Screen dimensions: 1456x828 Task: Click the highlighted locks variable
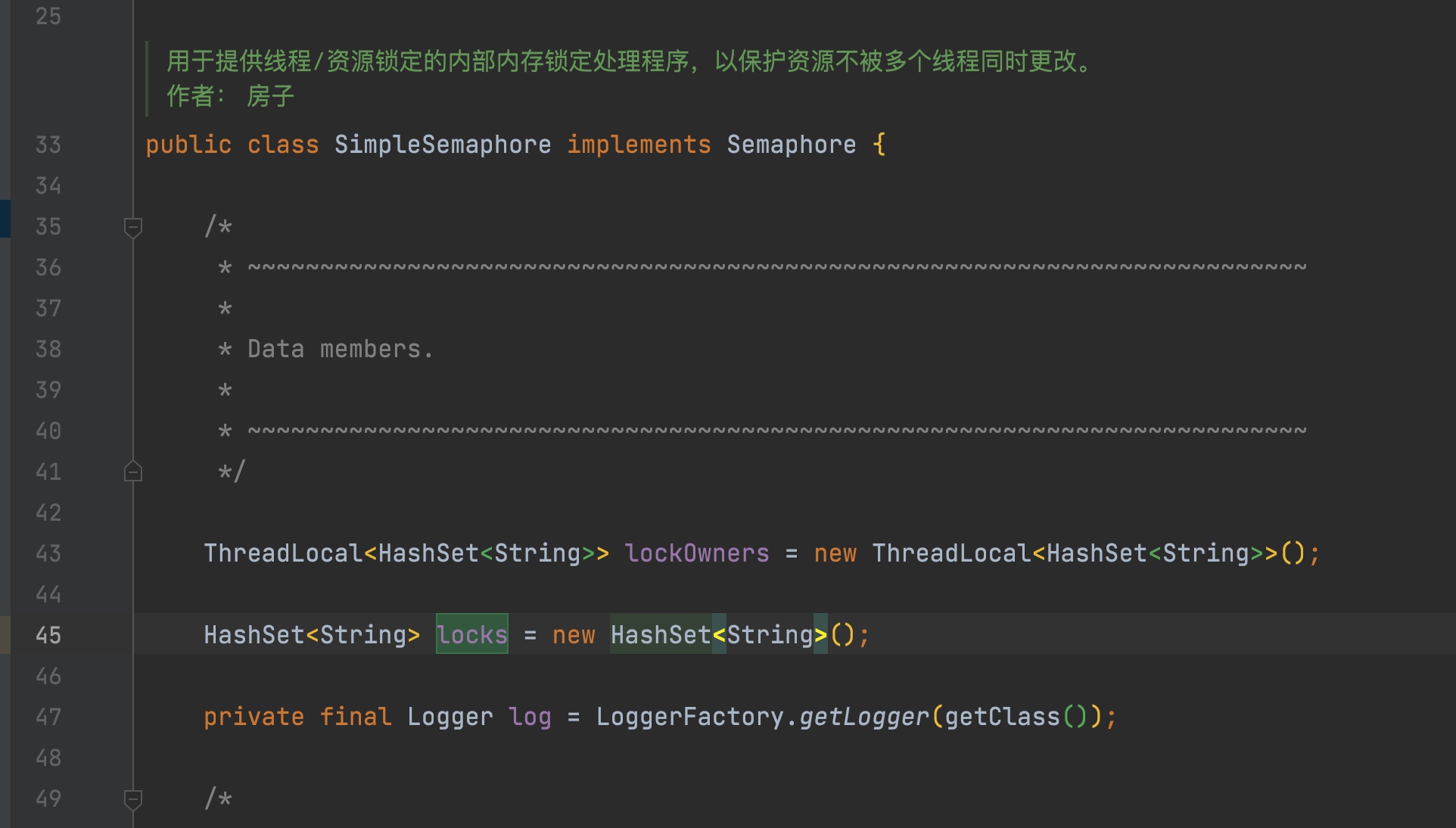click(x=472, y=635)
